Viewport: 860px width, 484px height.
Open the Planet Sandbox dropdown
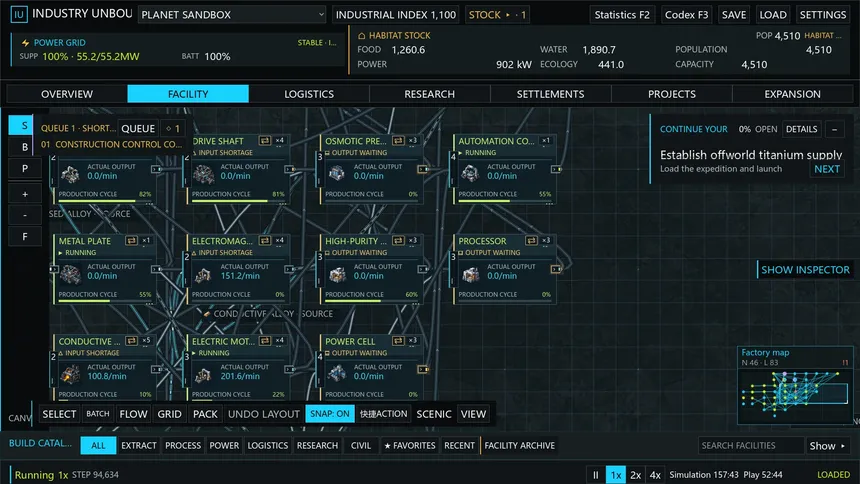pos(232,15)
